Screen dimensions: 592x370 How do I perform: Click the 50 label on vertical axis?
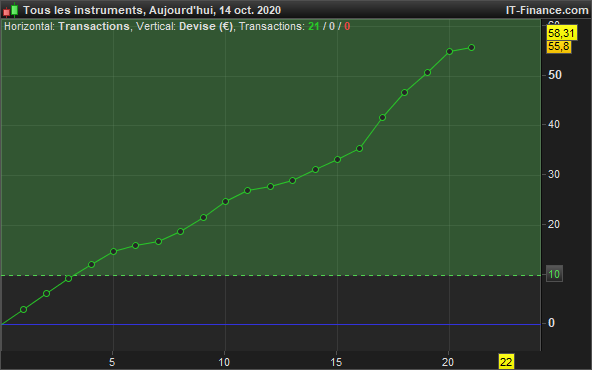pyautogui.click(x=555, y=75)
